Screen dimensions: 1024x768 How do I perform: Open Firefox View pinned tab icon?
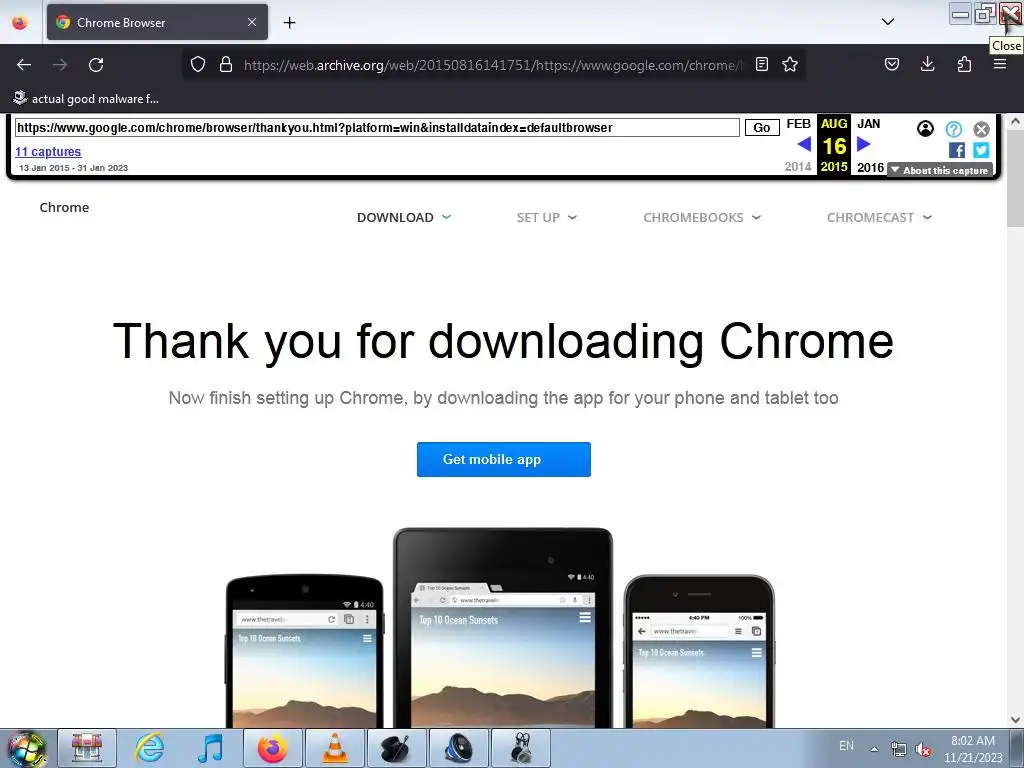pos(20,22)
